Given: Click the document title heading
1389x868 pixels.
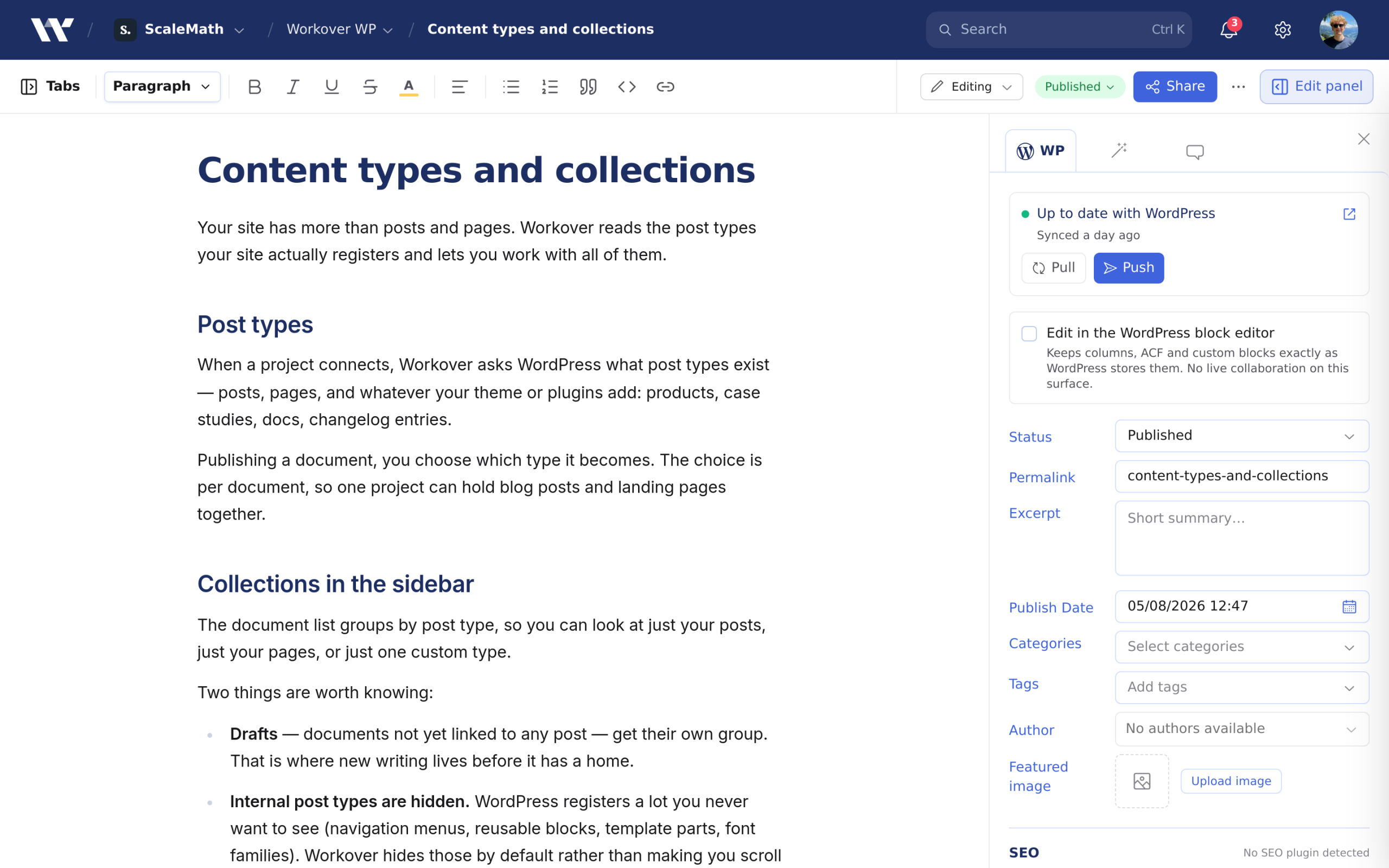Looking at the screenshot, I should [476, 170].
